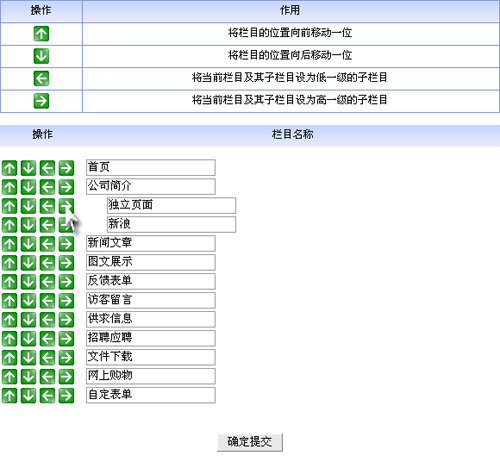Click the 网上购物 name field

pos(151,376)
